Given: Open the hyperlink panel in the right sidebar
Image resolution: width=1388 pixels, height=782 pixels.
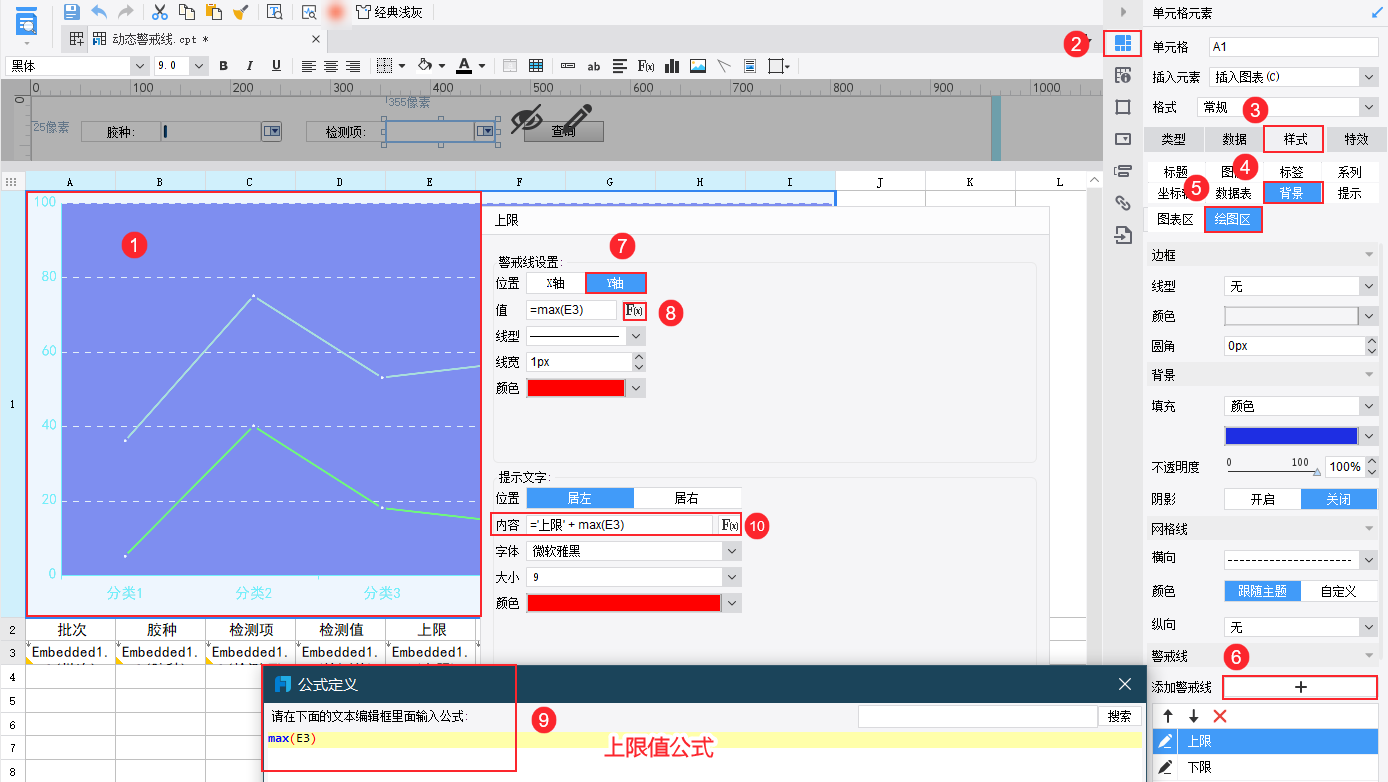Looking at the screenshot, I should [x=1123, y=203].
